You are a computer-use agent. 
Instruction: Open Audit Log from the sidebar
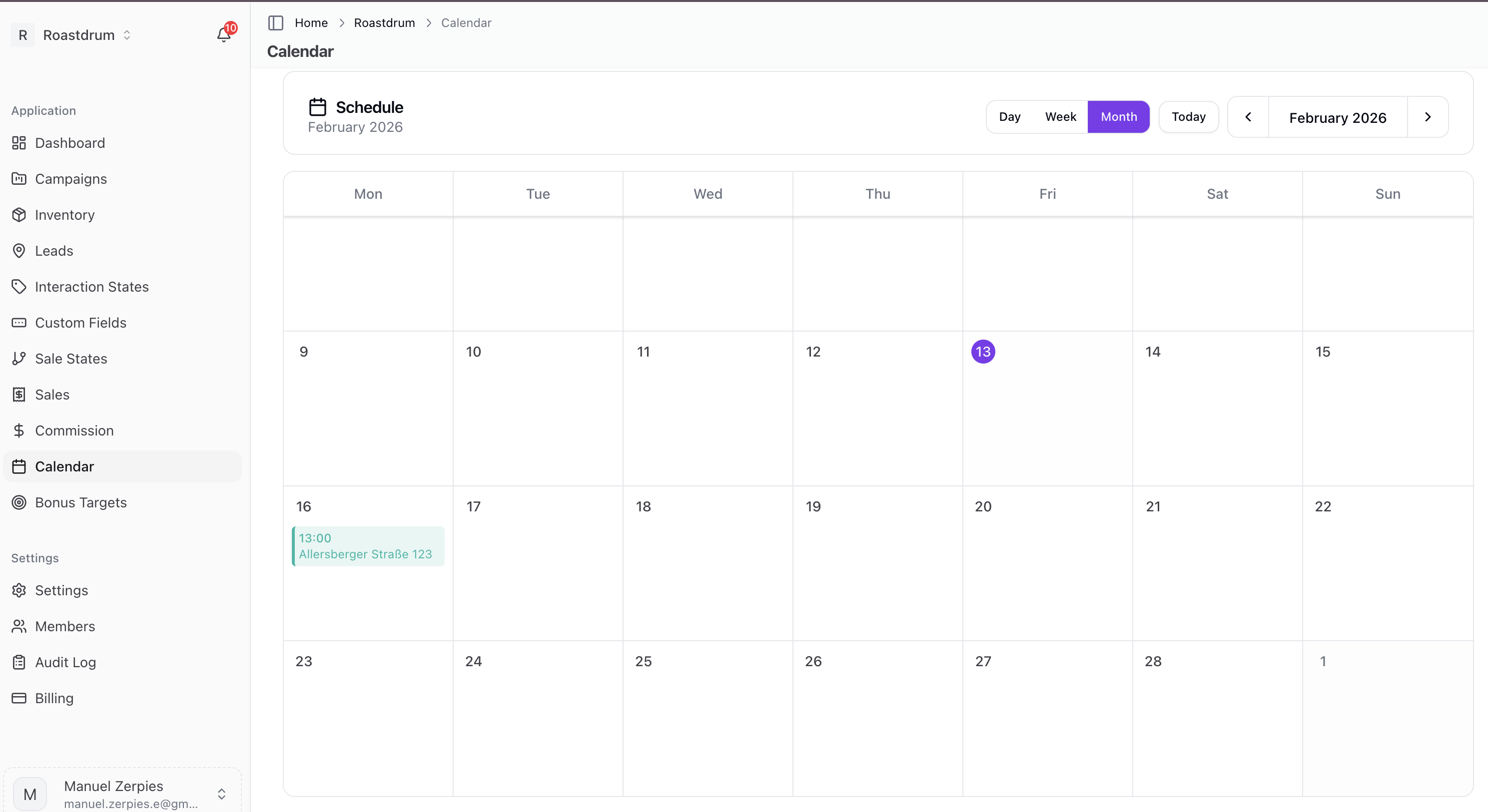click(65, 662)
